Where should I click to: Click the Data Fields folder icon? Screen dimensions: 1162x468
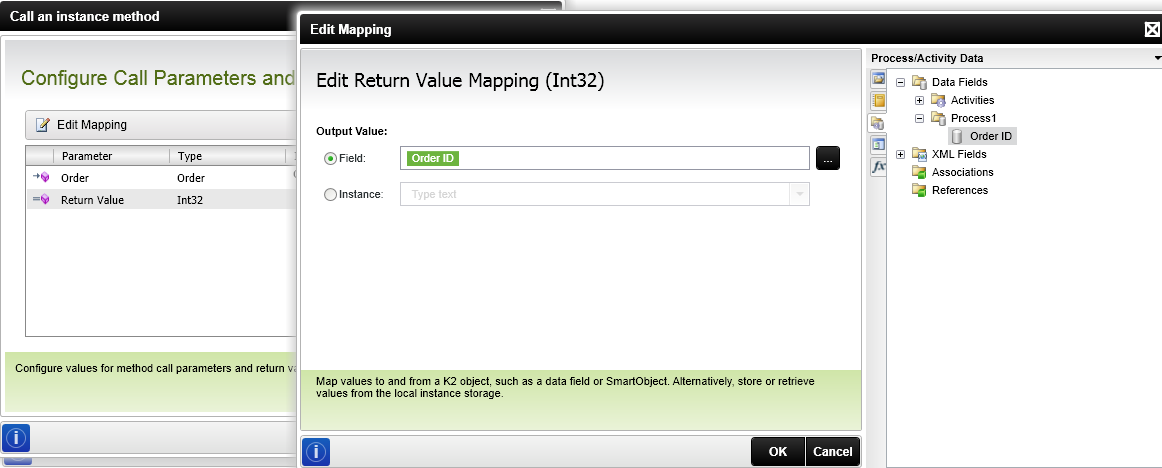[x=919, y=82]
